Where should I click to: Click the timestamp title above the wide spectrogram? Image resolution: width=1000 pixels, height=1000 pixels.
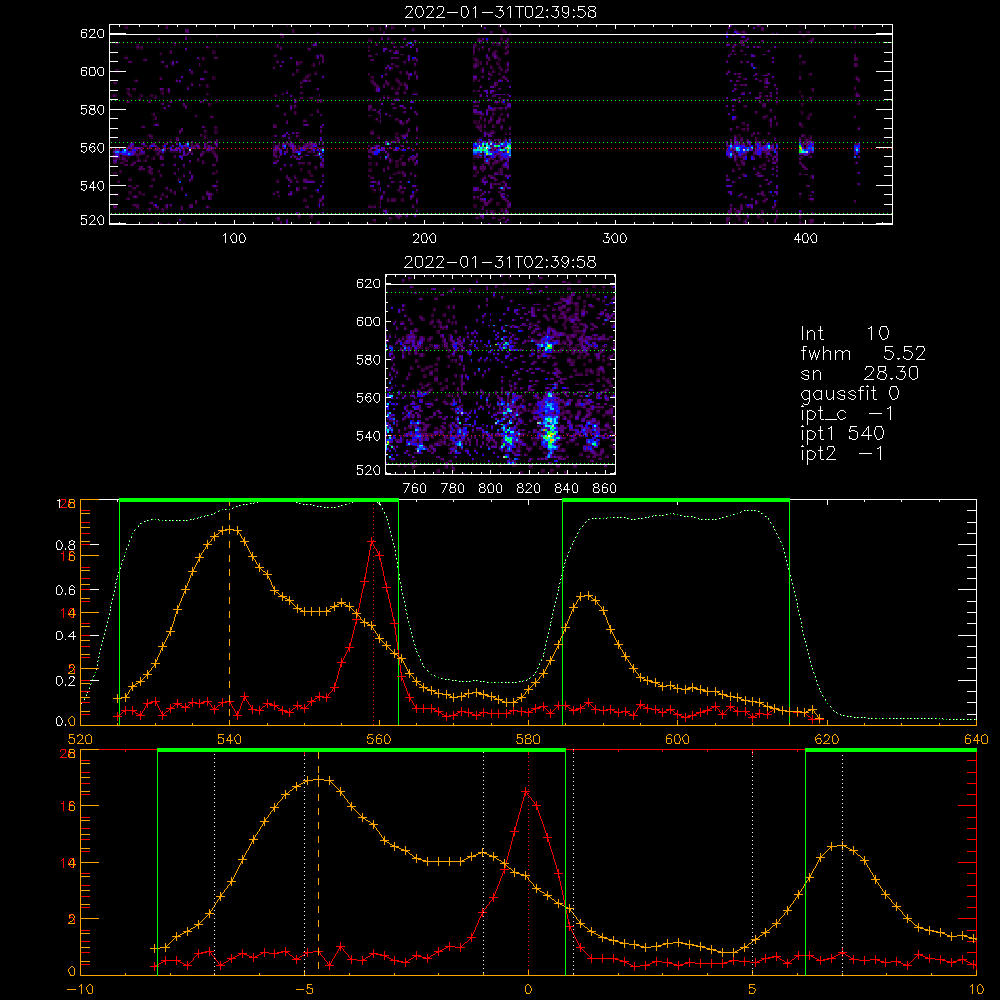click(501, 12)
